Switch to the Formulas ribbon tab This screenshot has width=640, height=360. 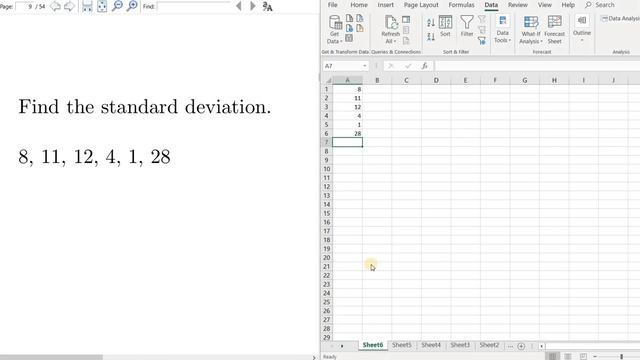(461, 5)
